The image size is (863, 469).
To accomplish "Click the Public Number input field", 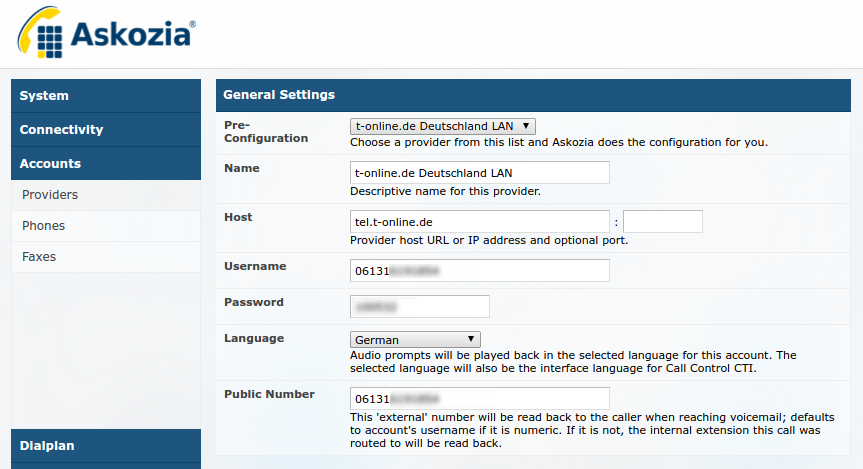I will pos(479,399).
